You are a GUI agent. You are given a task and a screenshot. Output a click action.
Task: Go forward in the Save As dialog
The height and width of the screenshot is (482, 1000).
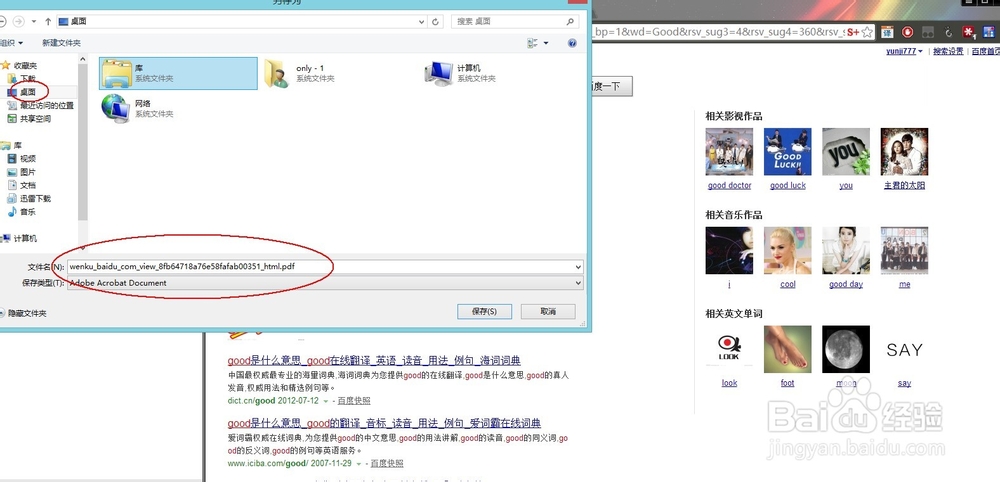coord(18,22)
